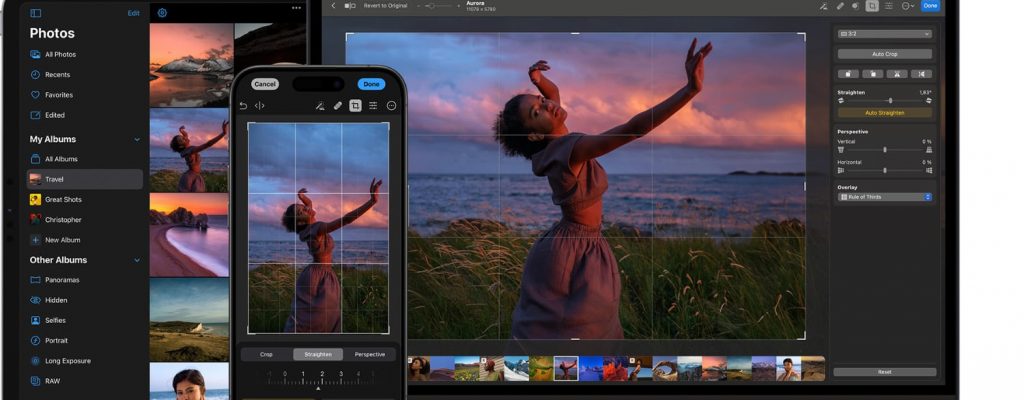Open the color adjustments sliders icon on the phone

373,105
